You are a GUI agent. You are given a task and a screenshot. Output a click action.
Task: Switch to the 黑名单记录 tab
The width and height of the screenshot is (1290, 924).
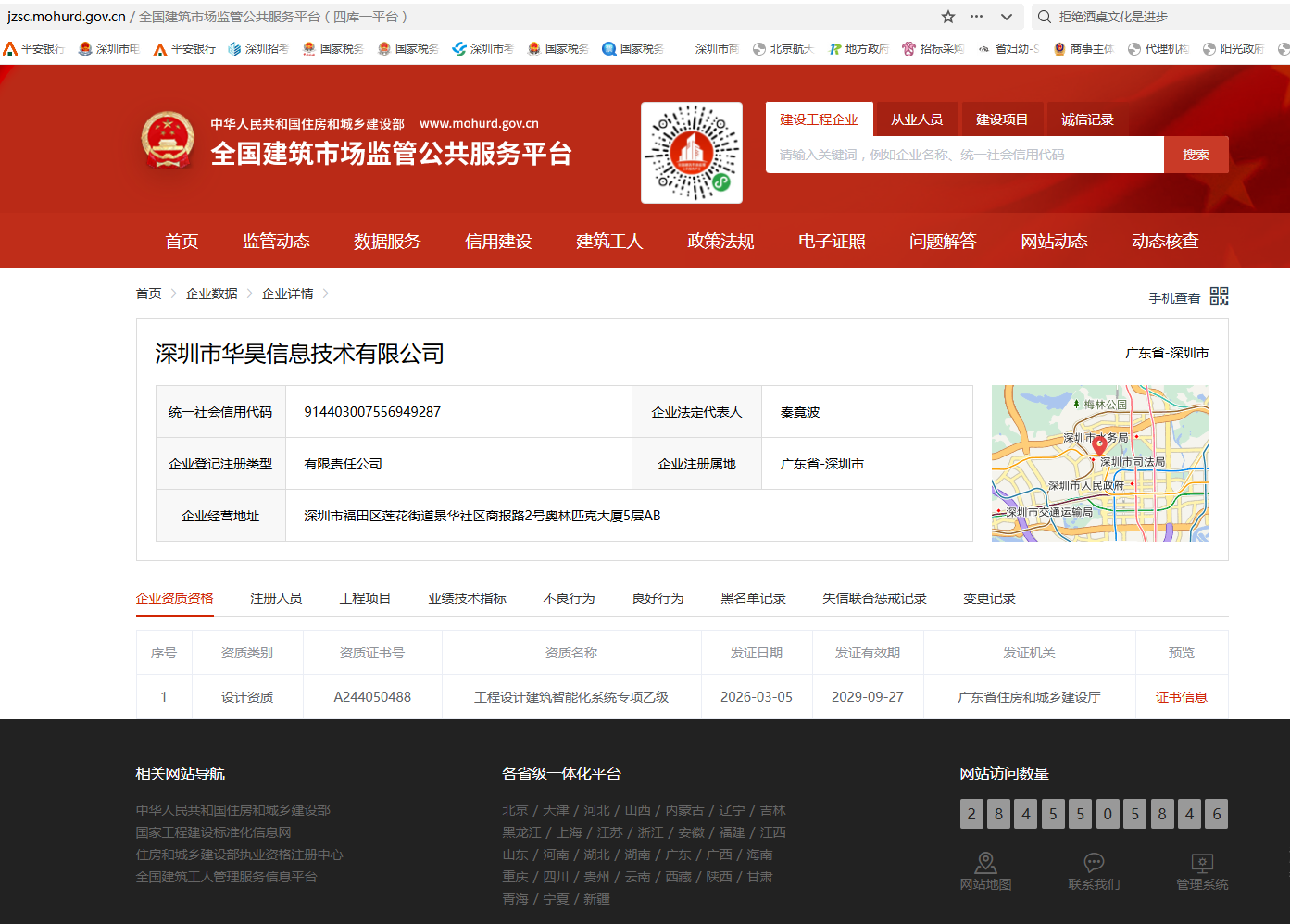(x=753, y=598)
